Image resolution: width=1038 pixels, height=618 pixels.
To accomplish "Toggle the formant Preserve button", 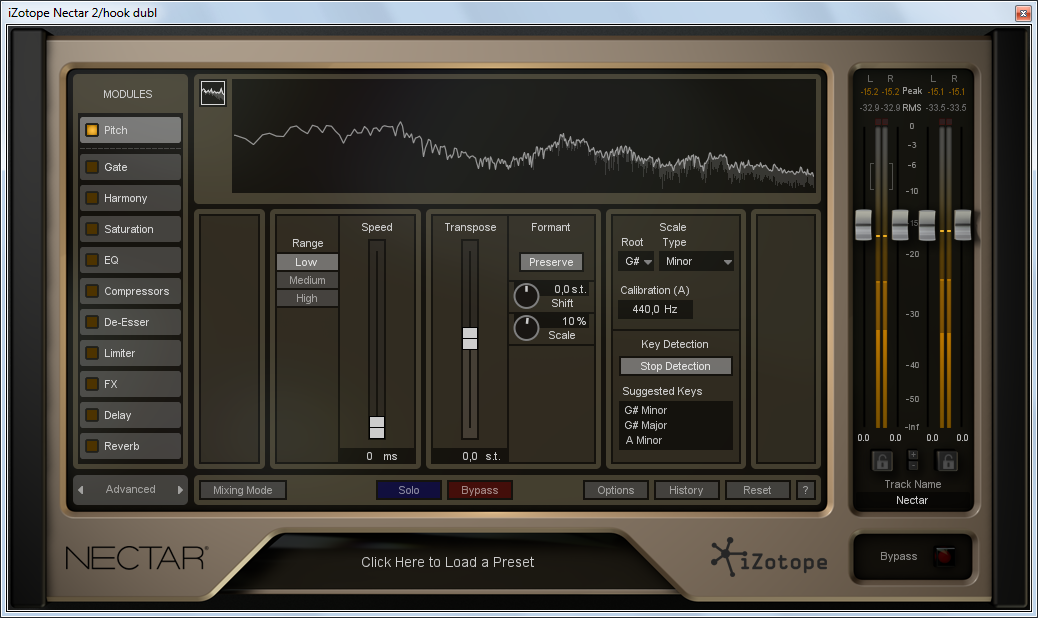I will [x=551, y=262].
